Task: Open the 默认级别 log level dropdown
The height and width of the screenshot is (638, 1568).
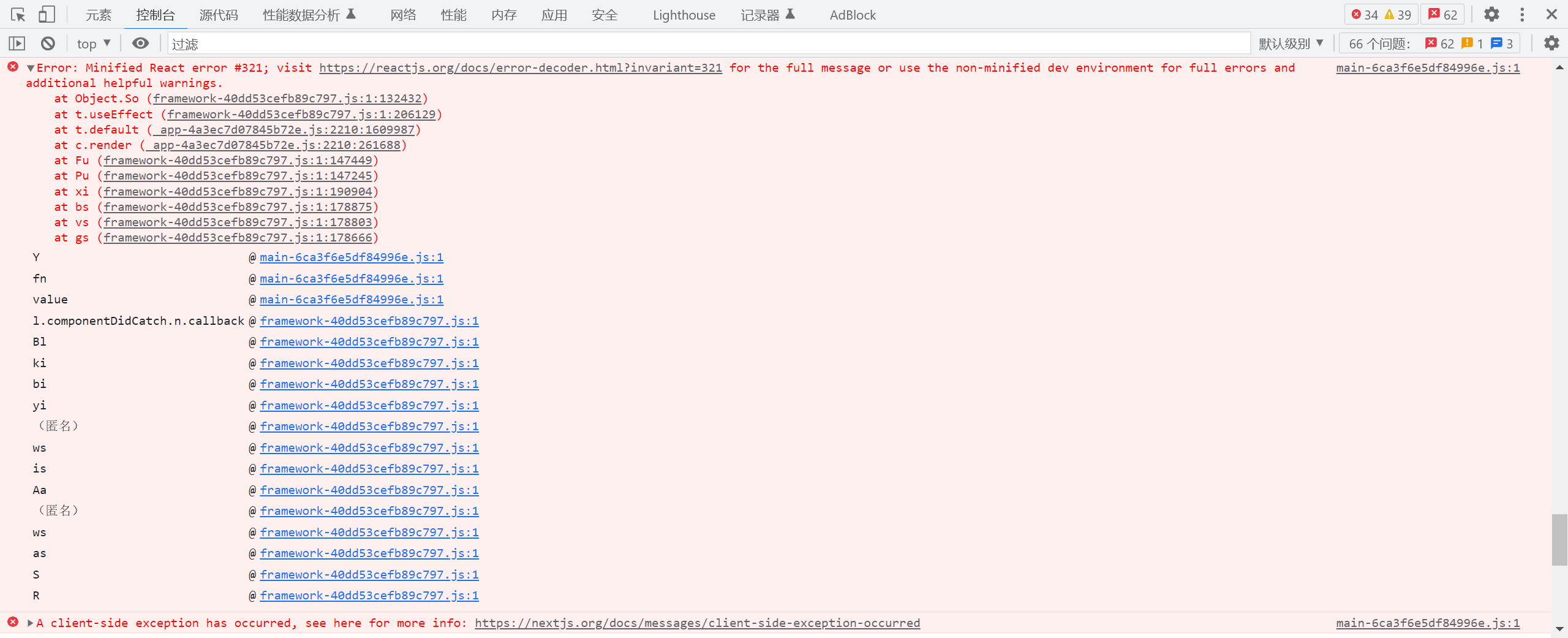Action: (1291, 44)
